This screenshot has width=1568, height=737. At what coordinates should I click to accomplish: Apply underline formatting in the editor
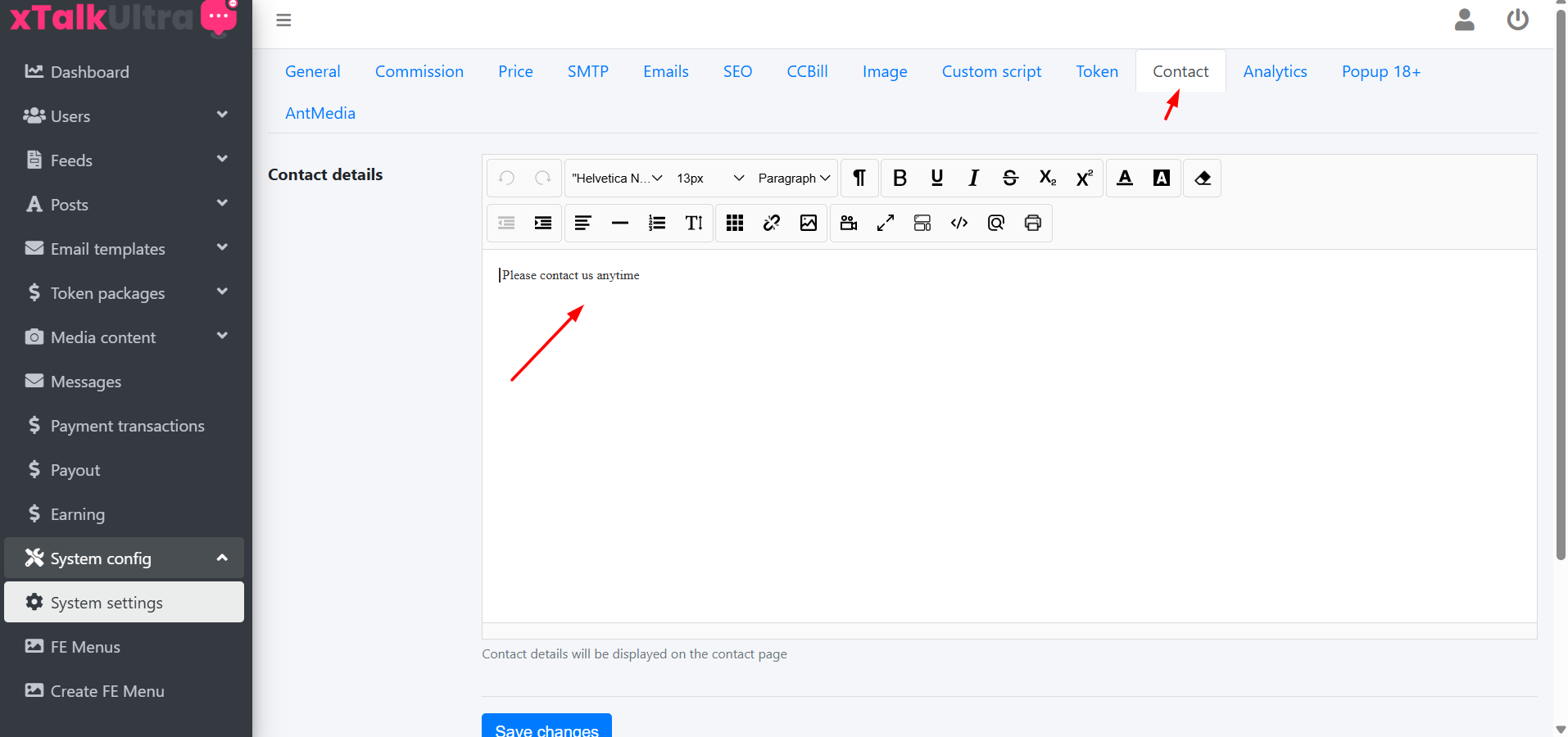click(936, 179)
